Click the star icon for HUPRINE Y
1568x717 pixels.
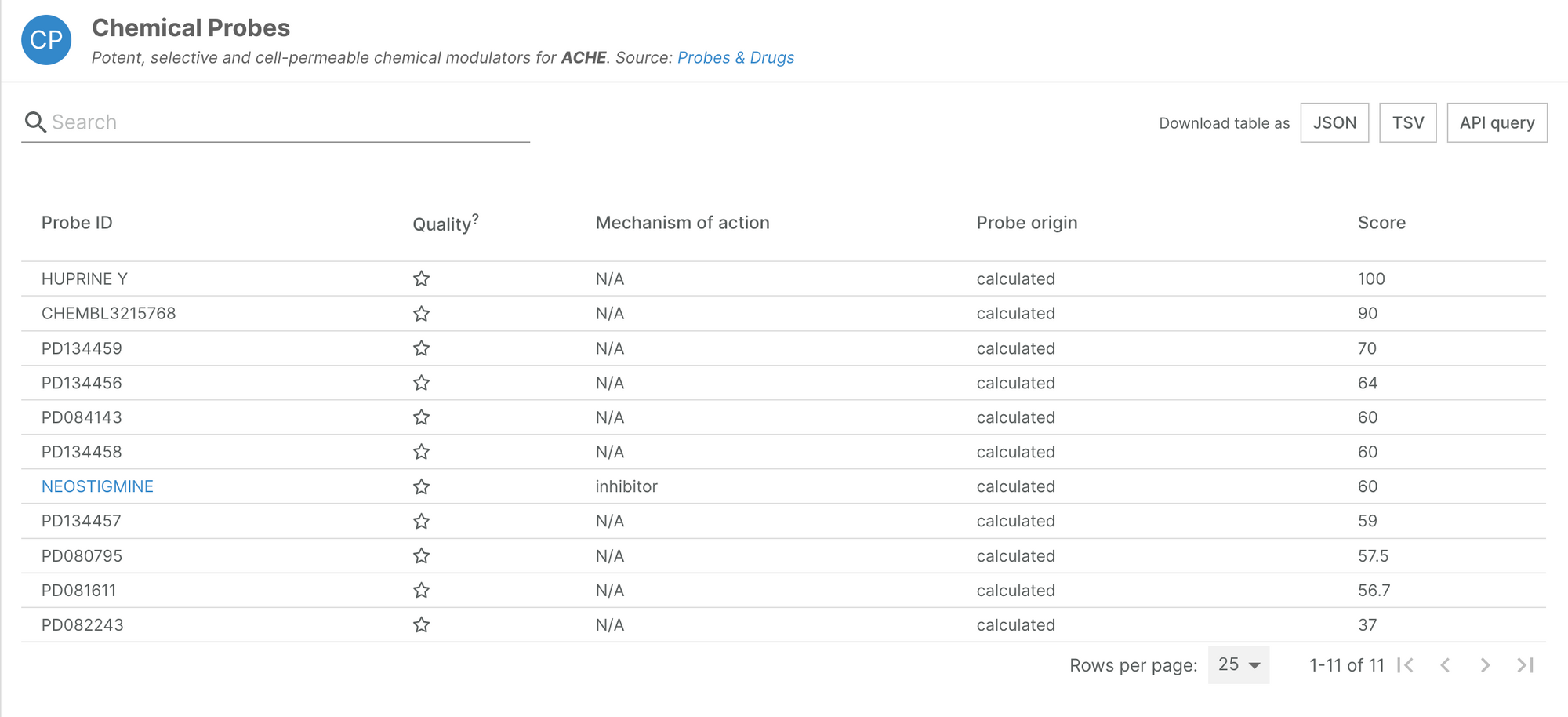[x=421, y=278]
